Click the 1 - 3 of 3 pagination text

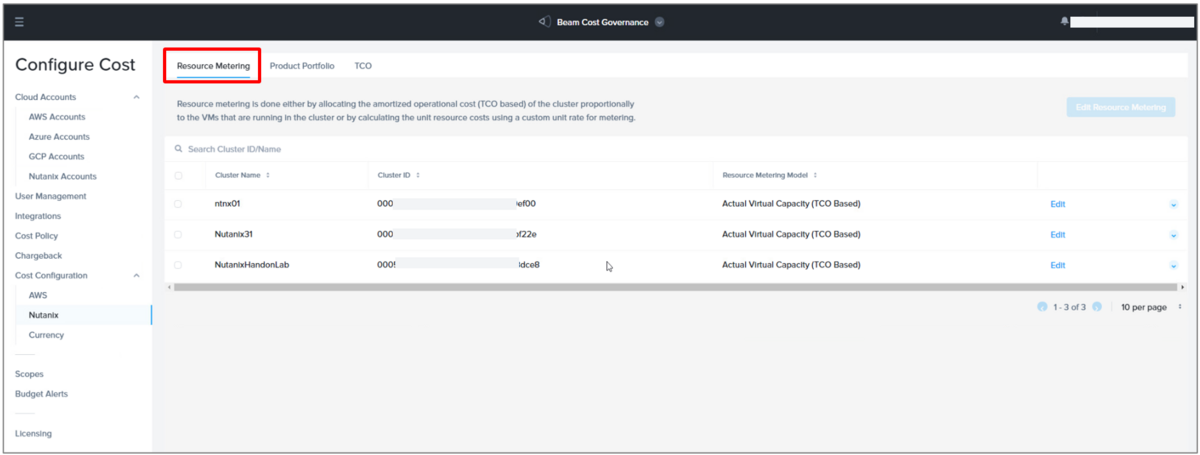(1070, 307)
